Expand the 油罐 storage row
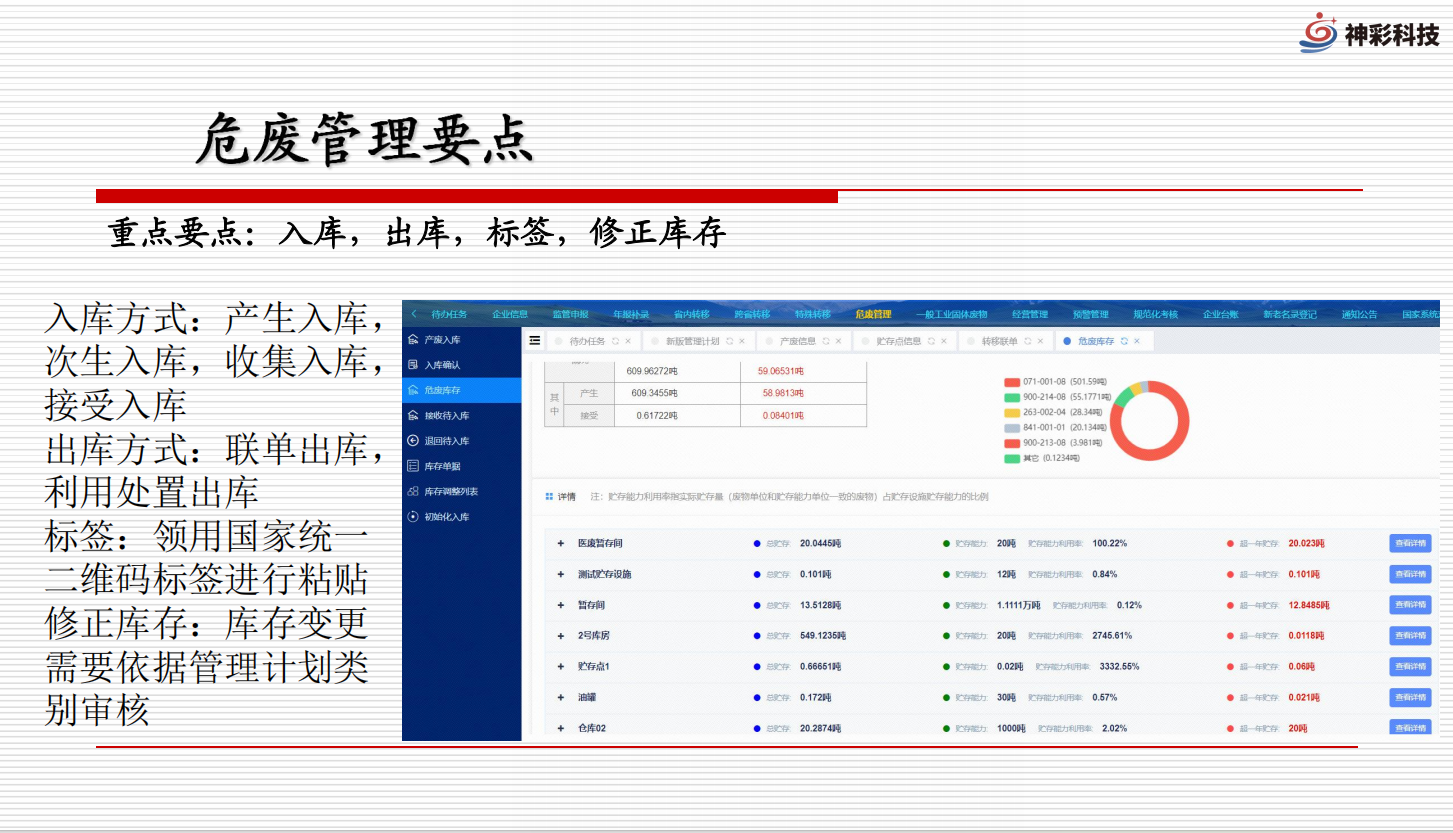Image resolution: width=1453 pixels, height=833 pixels. pyautogui.click(x=561, y=697)
